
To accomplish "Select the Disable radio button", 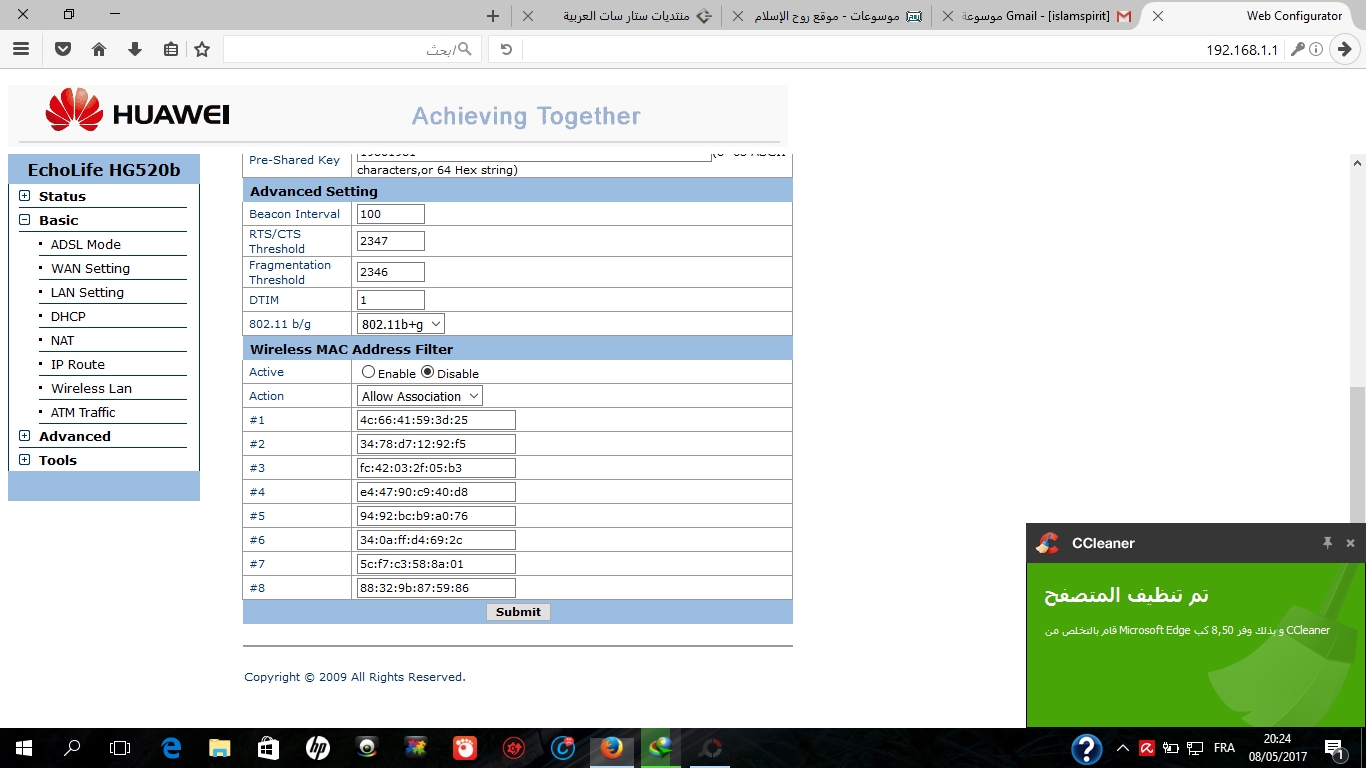I will [x=428, y=372].
